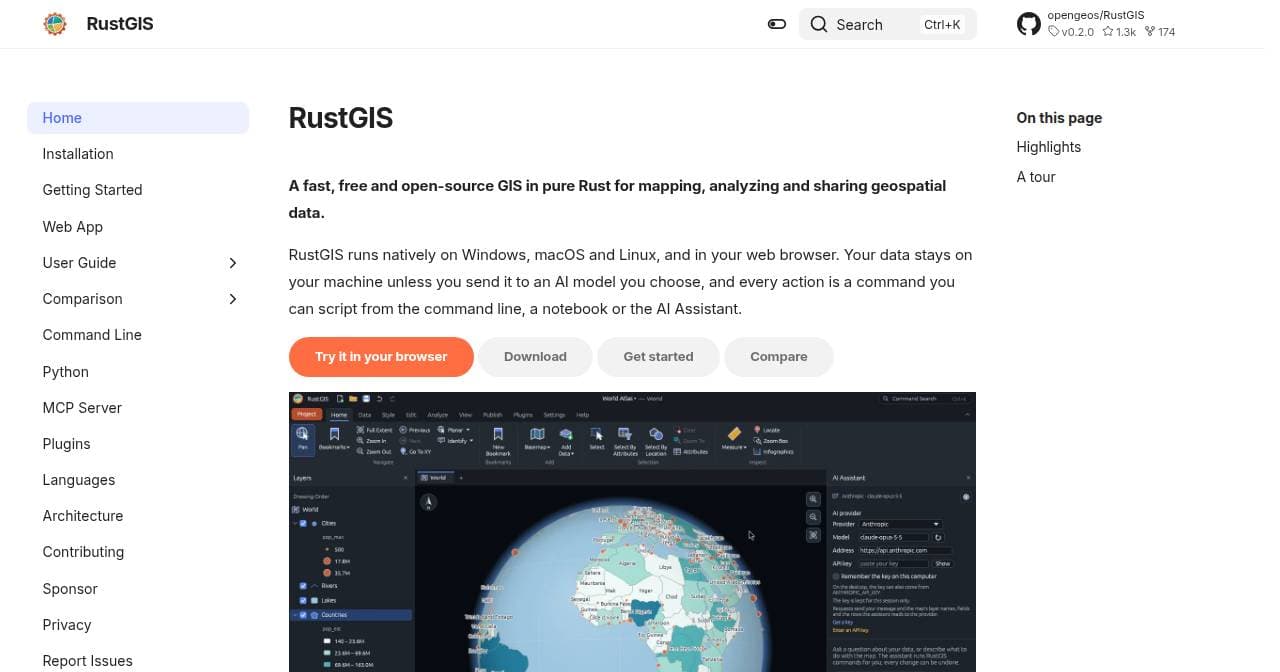The height and width of the screenshot is (672, 1280).
Task: Jump to Highlights in On this page
Action: (1049, 147)
